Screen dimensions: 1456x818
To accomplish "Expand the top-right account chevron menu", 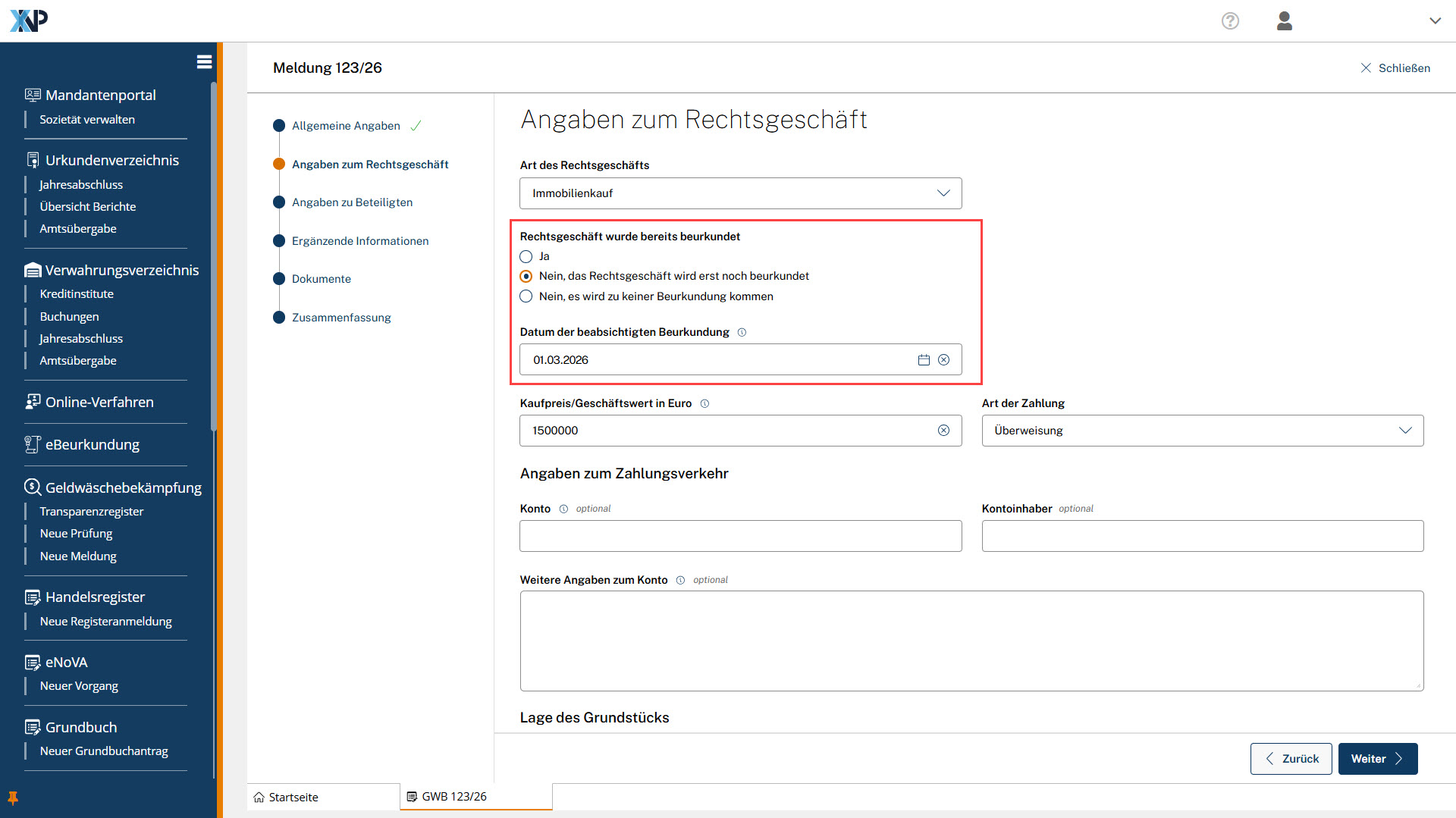I will coord(1435,21).
